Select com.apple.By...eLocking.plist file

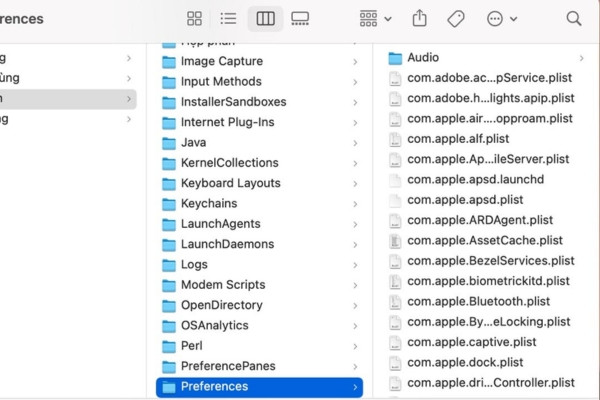click(486, 322)
